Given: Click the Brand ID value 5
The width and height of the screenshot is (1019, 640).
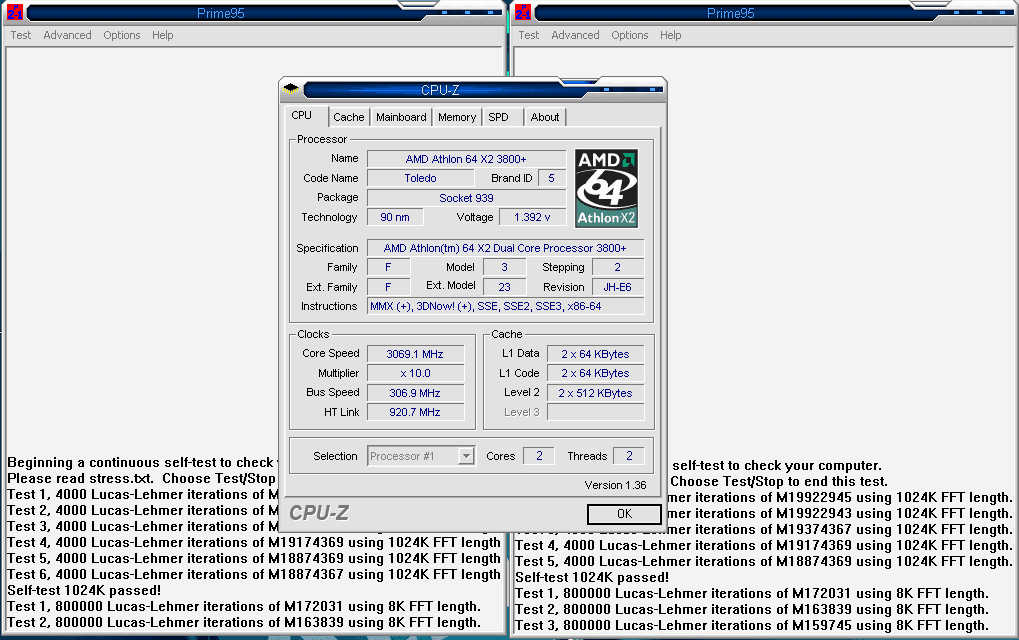Looking at the screenshot, I should point(552,178).
